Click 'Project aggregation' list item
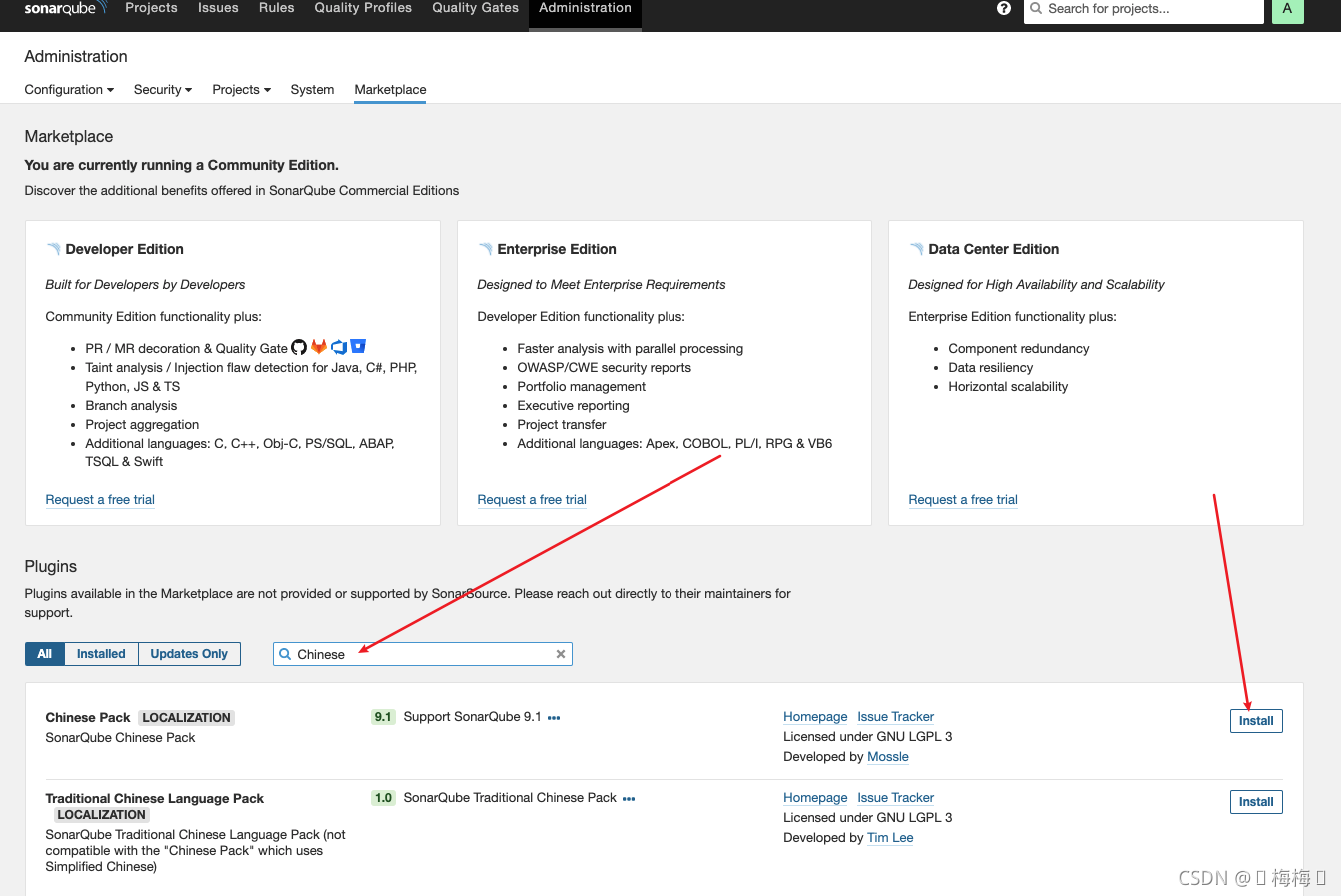Screen dimensions: 1341x896 point(142,425)
